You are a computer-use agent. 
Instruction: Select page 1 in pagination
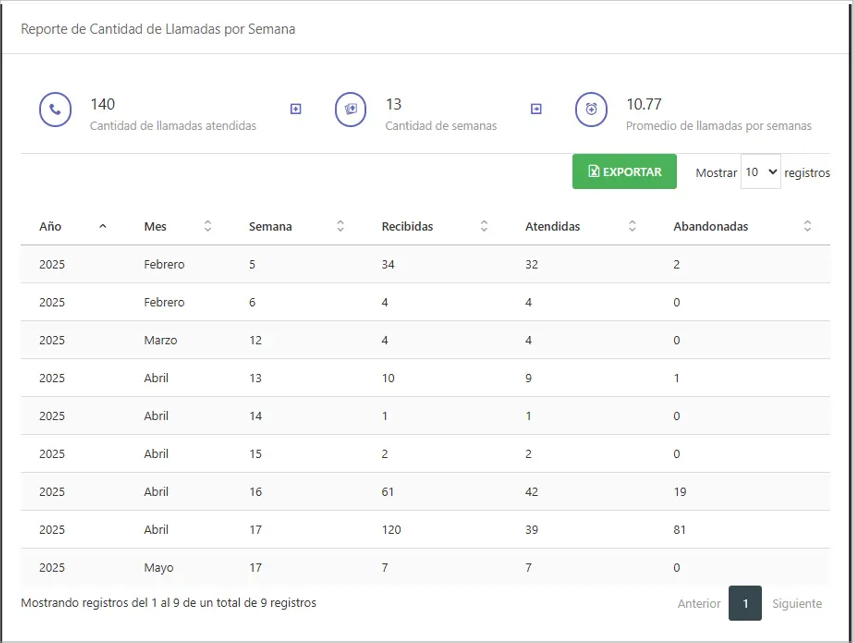coord(745,603)
